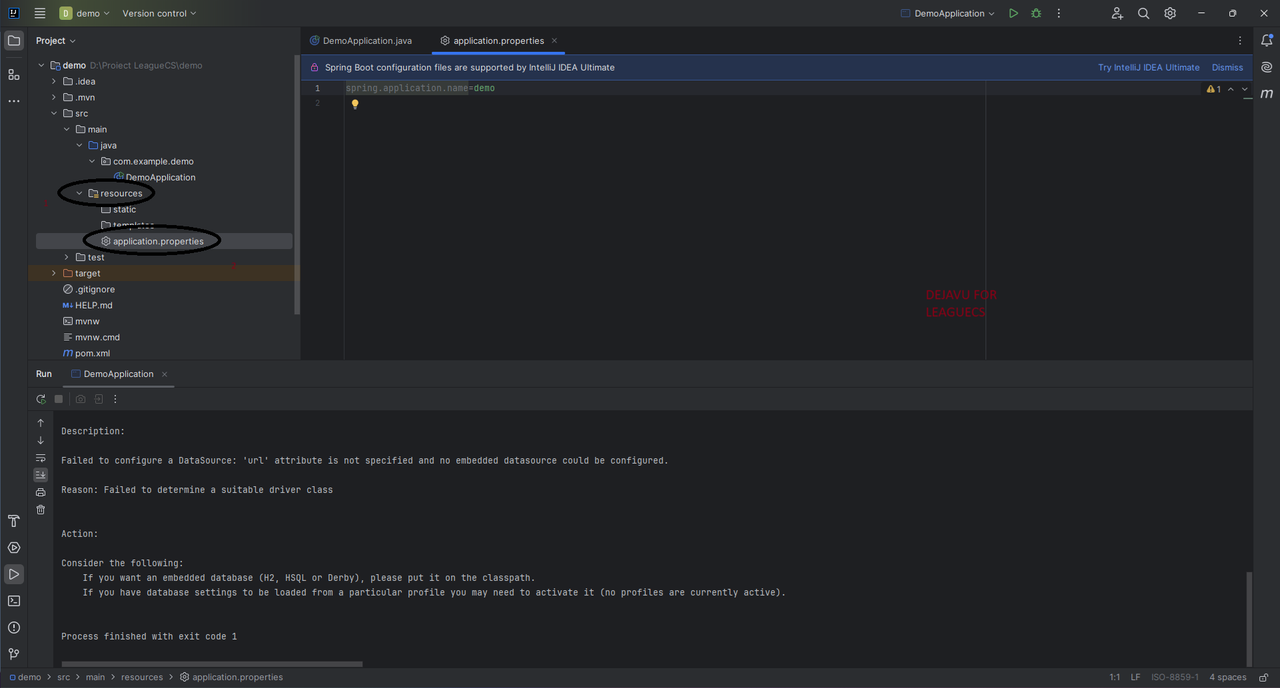Open the Structure tool window
The width and height of the screenshot is (1280, 688).
click(x=14, y=74)
